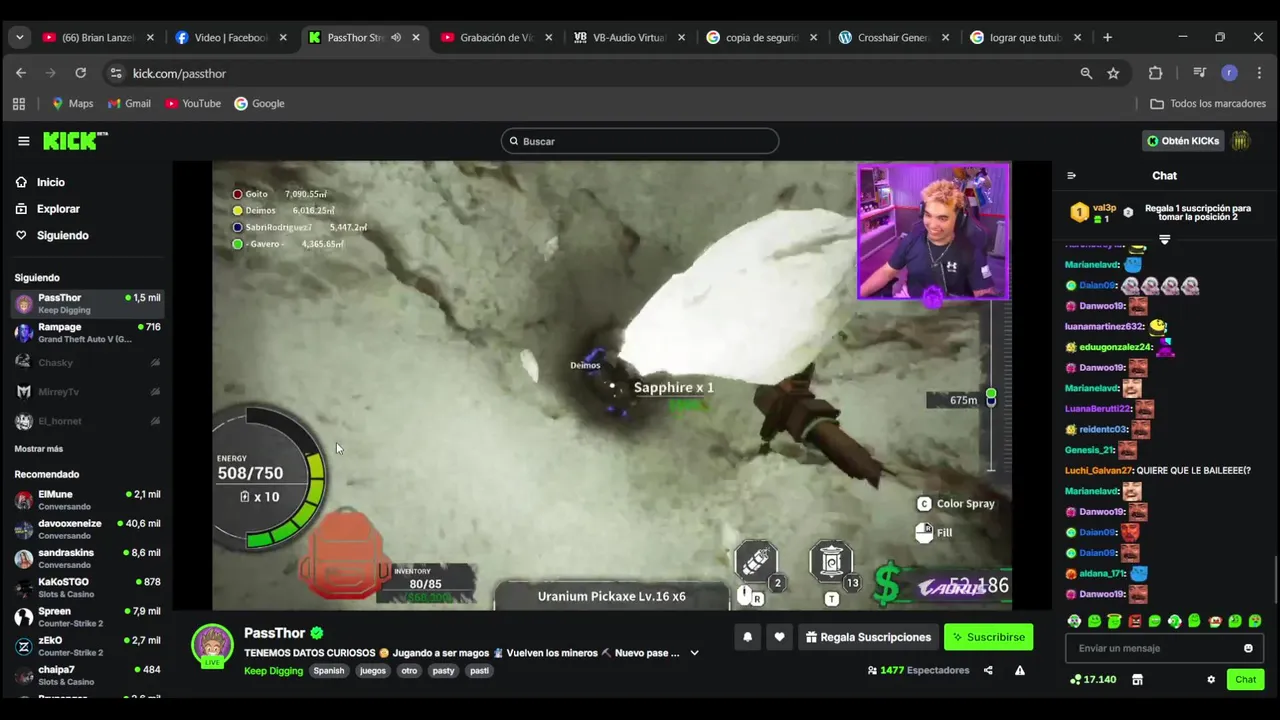Click the stream video player
Image resolution: width=1280 pixels, height=720 pixels.
click(x=611, y=385)
